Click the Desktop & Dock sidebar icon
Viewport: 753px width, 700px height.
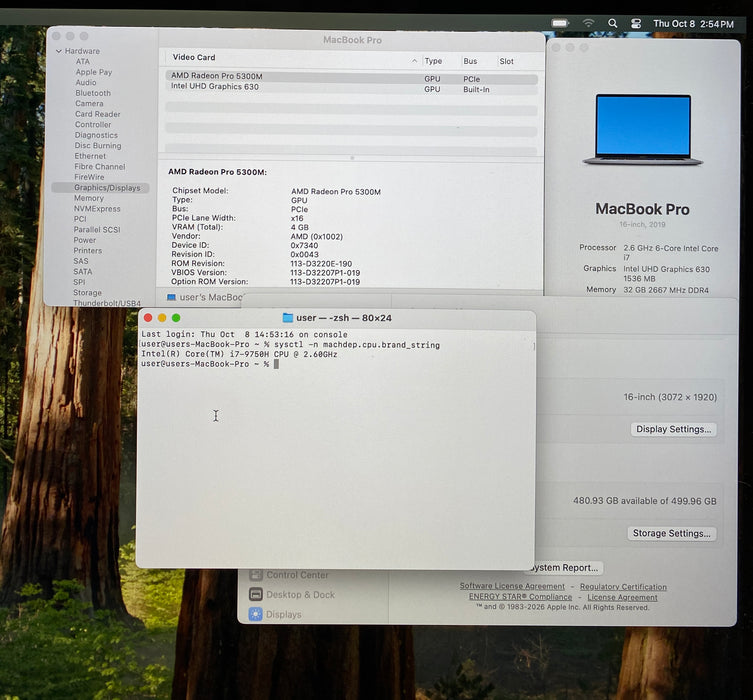click(255, 594)
